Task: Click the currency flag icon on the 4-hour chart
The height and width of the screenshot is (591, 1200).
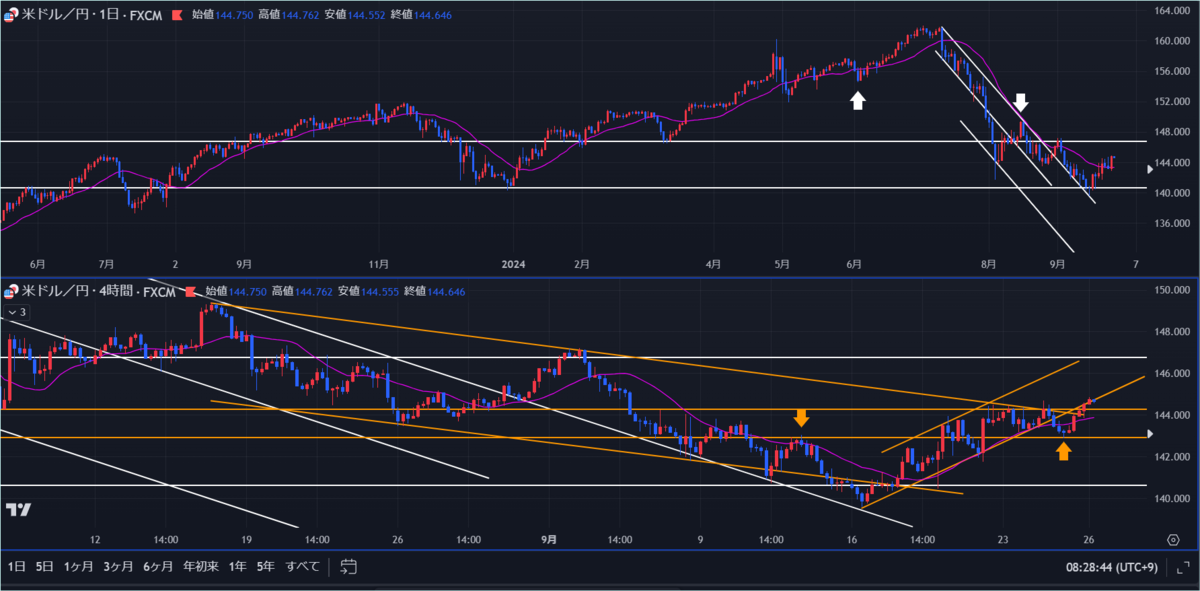Action: (9, 292)
